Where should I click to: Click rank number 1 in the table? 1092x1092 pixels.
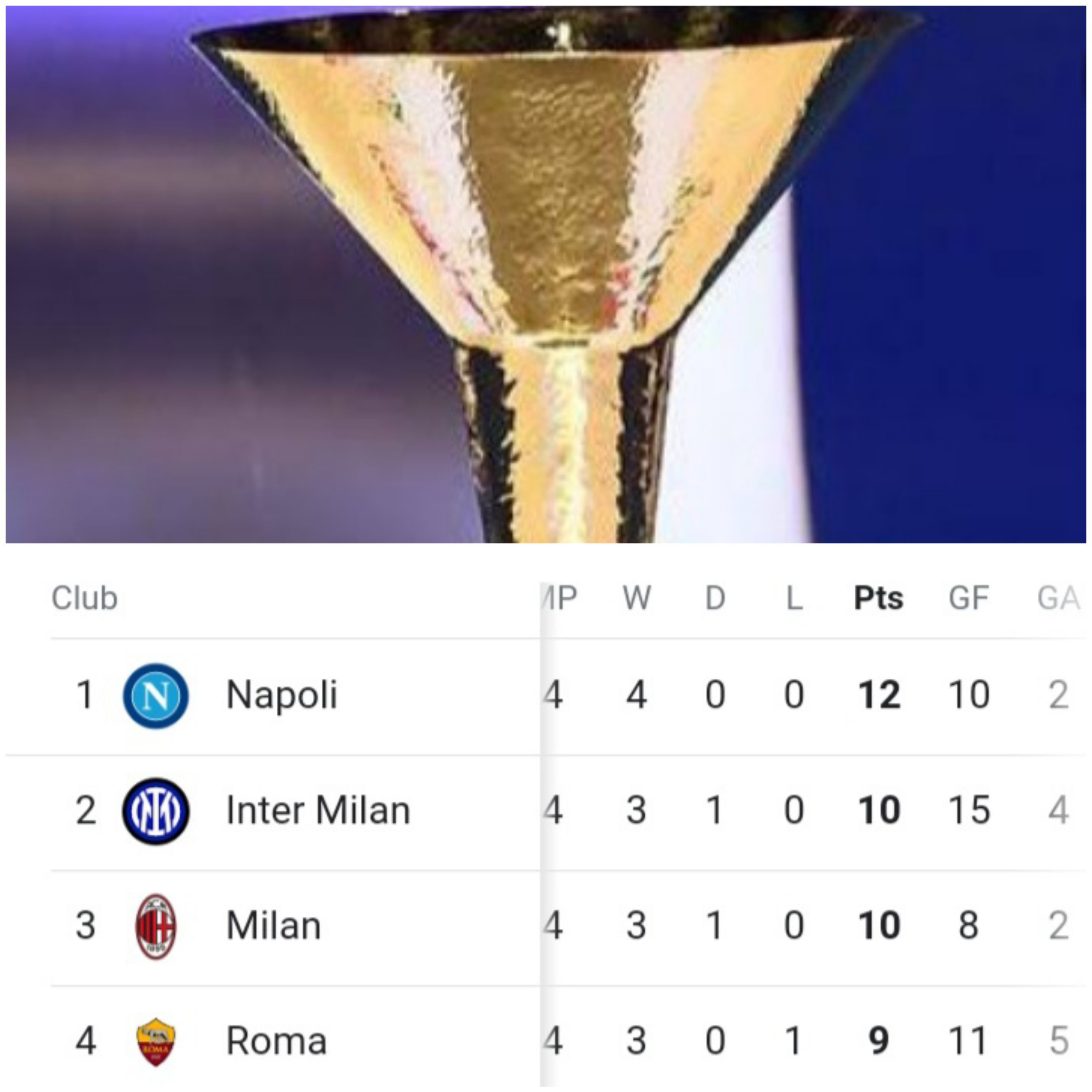point(85,695)
